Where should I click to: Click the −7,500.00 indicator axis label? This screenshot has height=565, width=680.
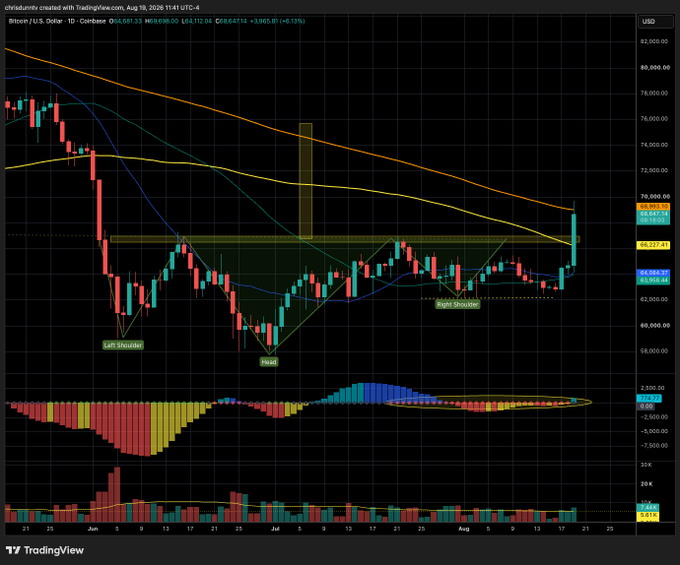point(653,446)
